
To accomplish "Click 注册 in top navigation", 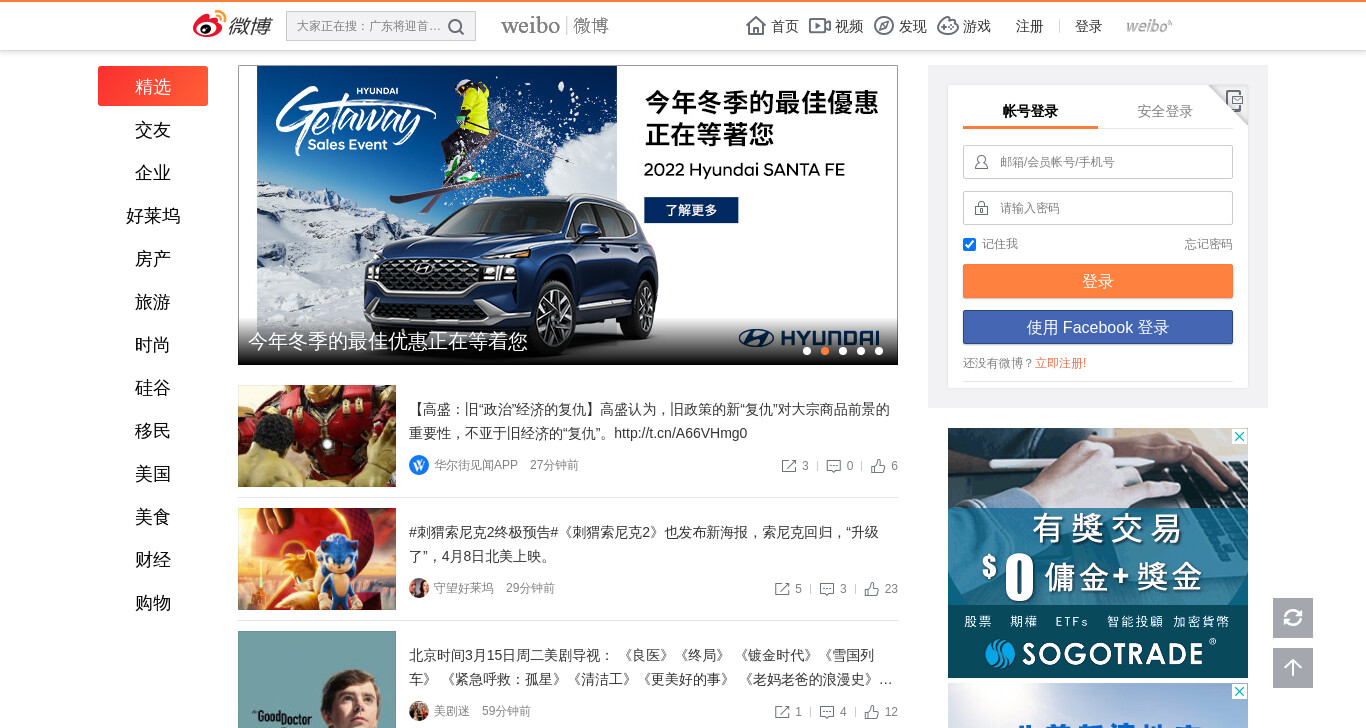I will click(1029, 26).
